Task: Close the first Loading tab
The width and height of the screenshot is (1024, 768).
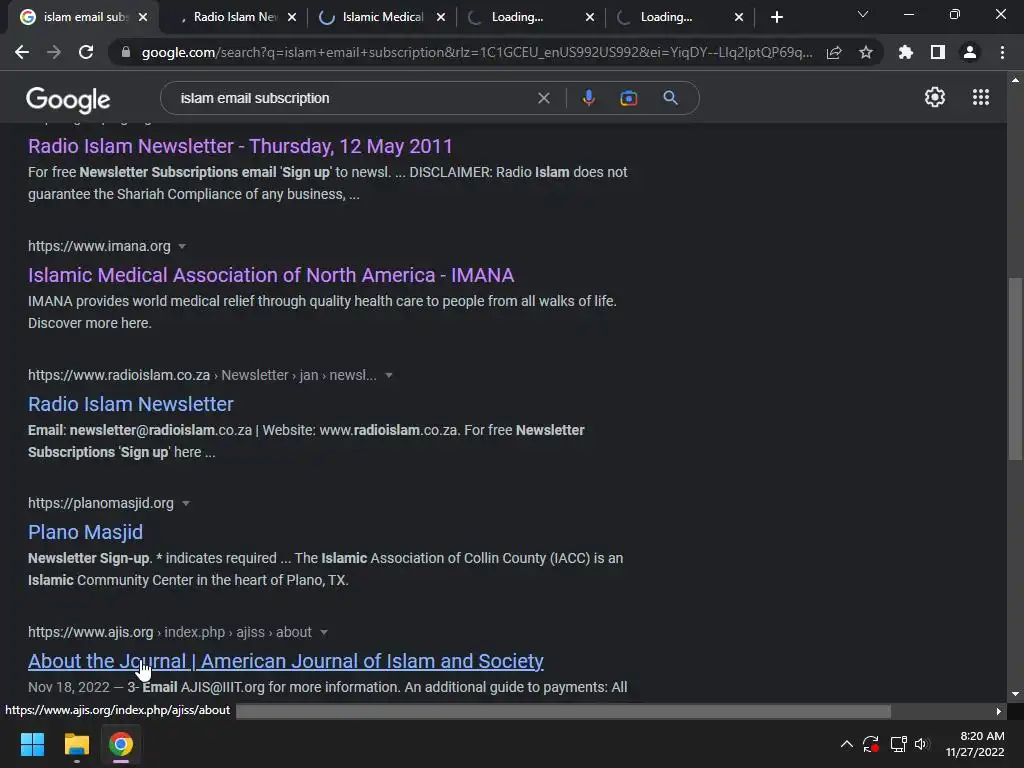Action: pos(590,17)
